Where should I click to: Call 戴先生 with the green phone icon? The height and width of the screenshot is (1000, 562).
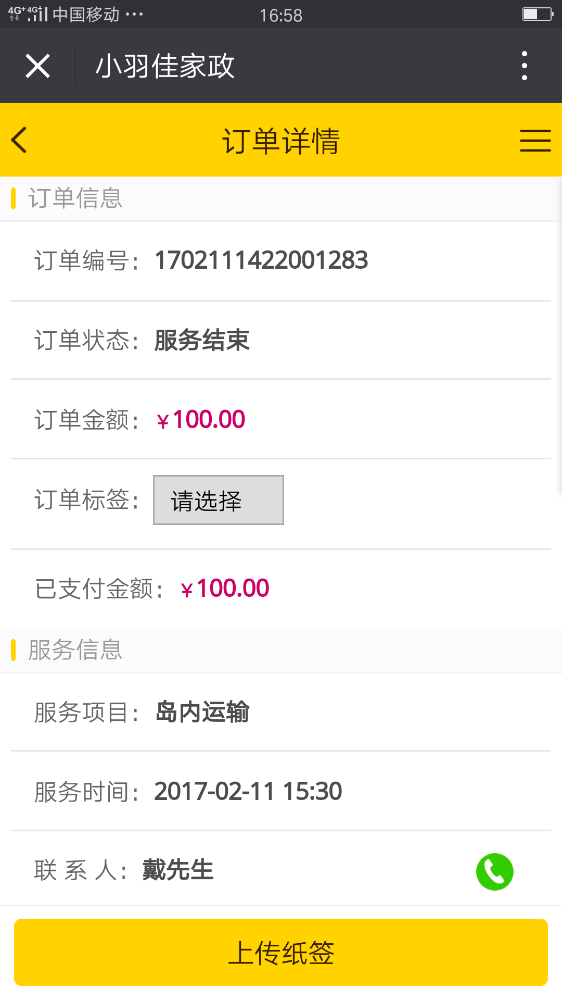coord(494,871)
